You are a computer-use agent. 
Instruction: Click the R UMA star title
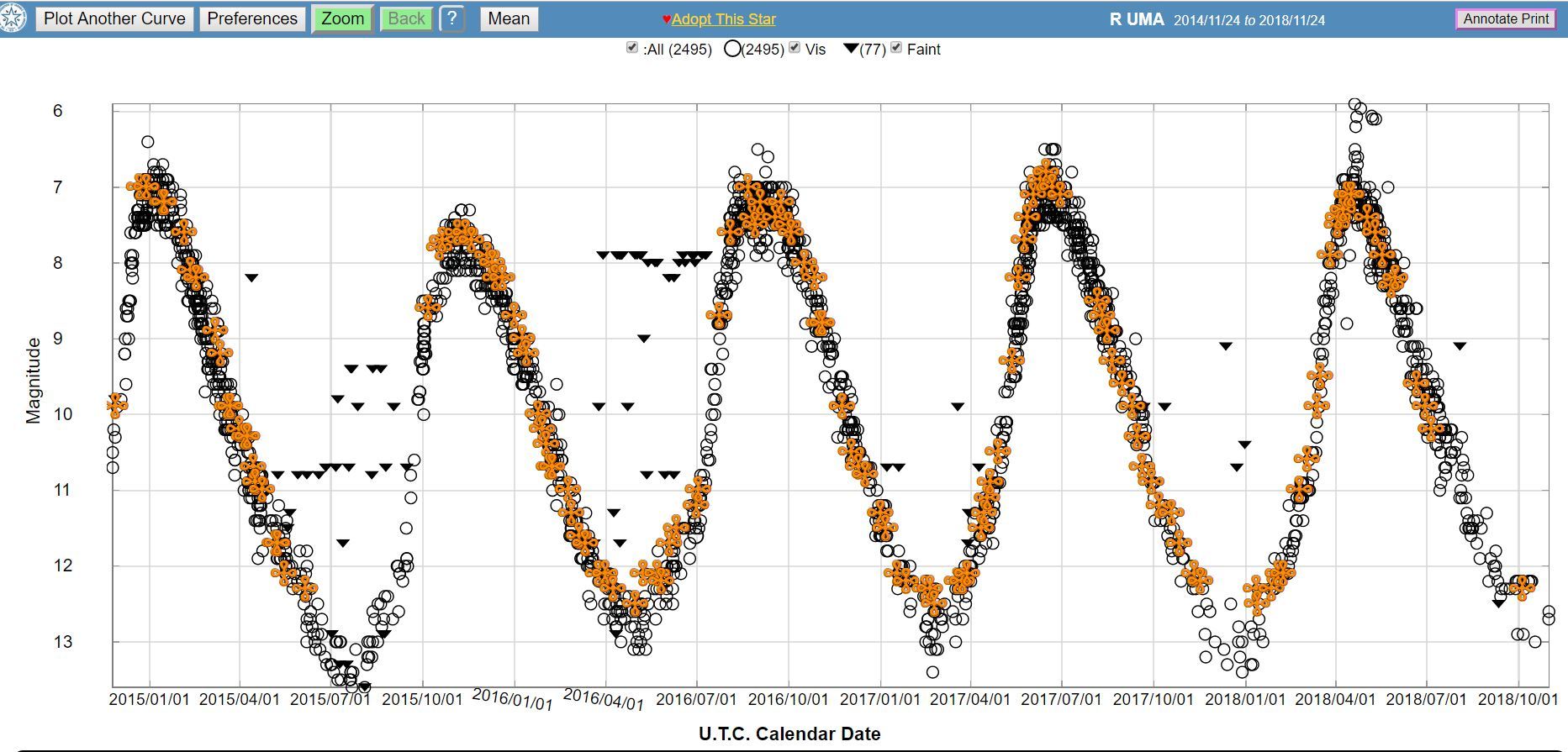(1136, 19)
